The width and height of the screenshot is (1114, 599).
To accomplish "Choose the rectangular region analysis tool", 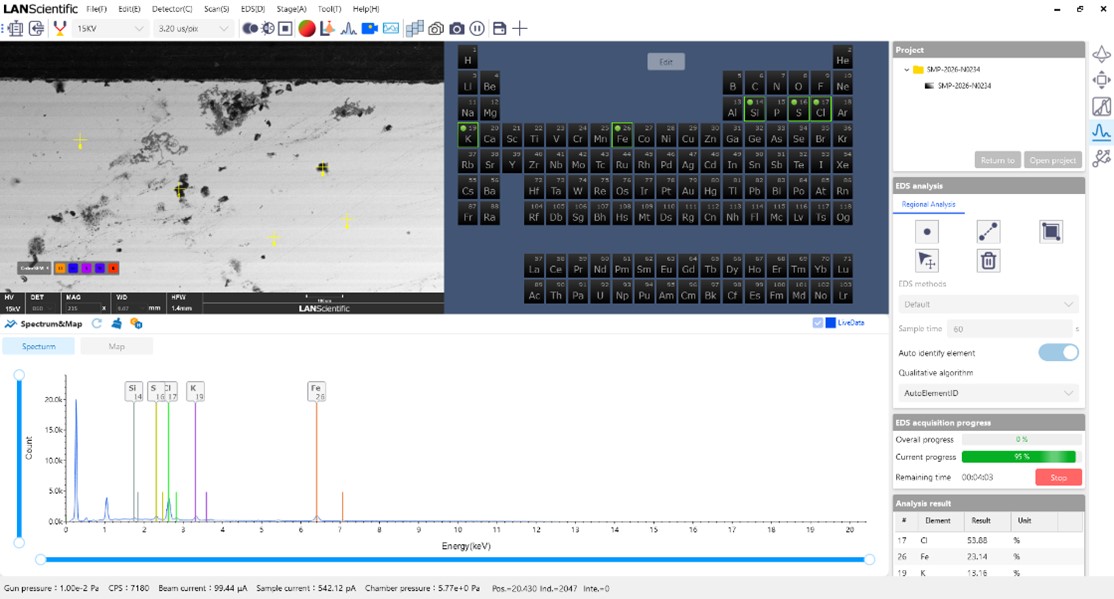I will tap(1050, 232).
